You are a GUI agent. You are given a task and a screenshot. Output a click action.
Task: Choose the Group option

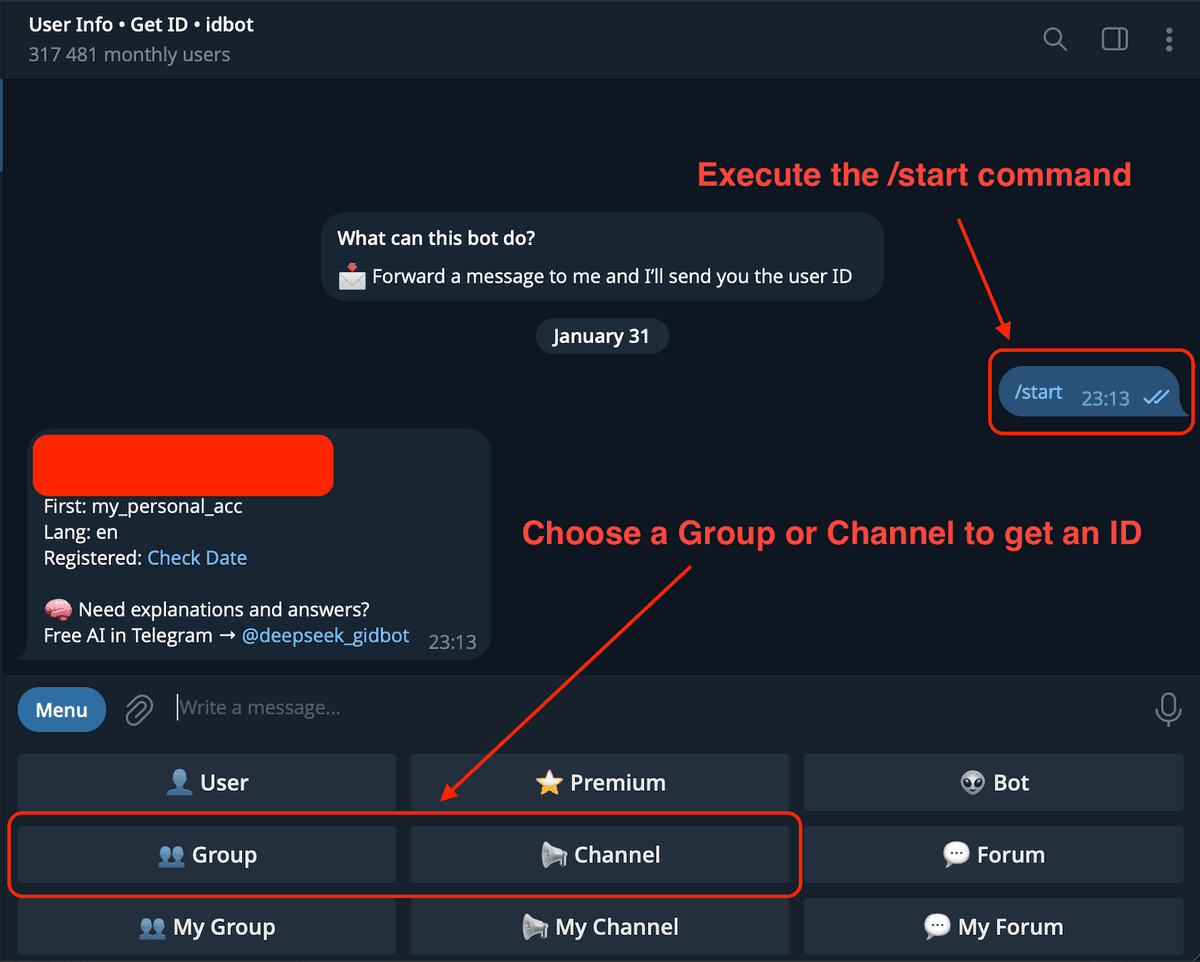pyautogui.click(x=206, y=854)
